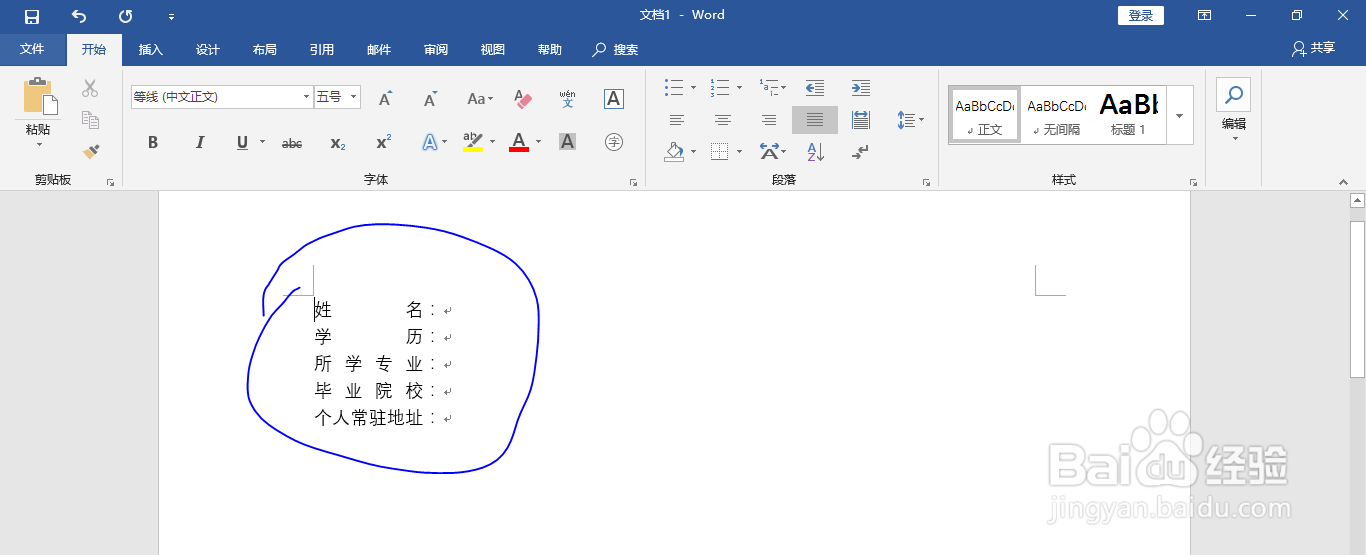Undo the last action

[79, 16]
